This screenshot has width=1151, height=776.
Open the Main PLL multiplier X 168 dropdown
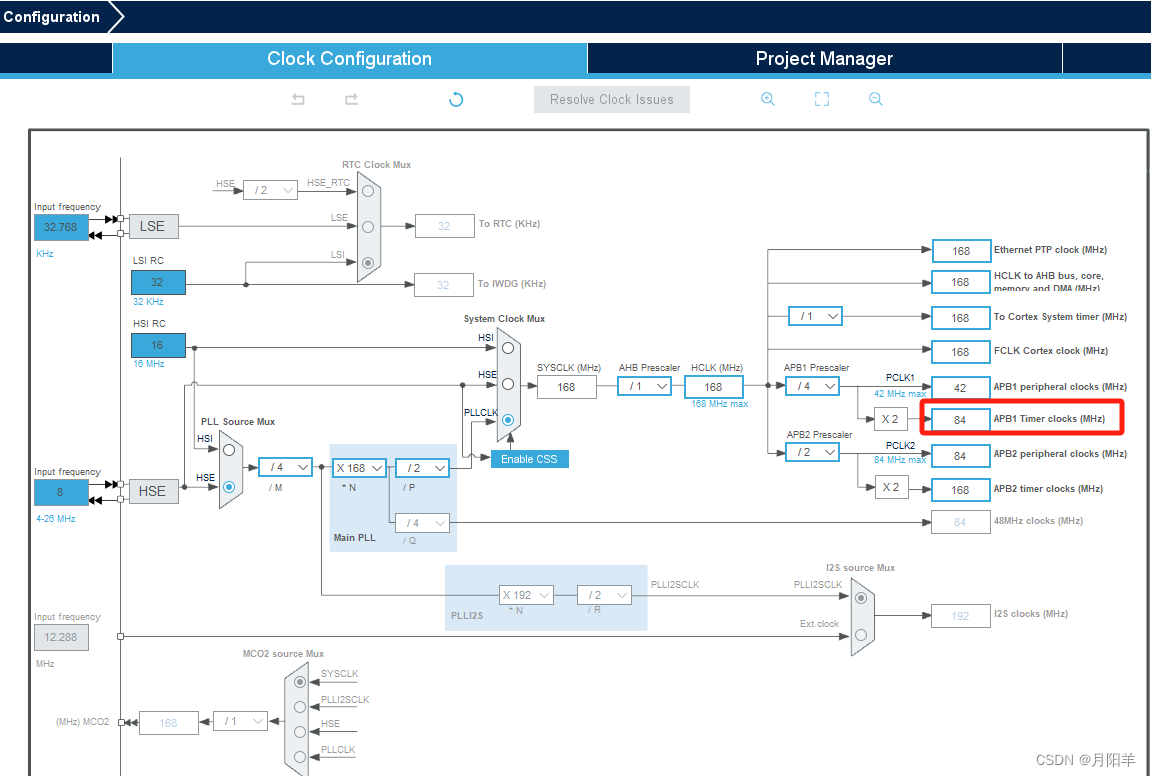click(358, 467)
